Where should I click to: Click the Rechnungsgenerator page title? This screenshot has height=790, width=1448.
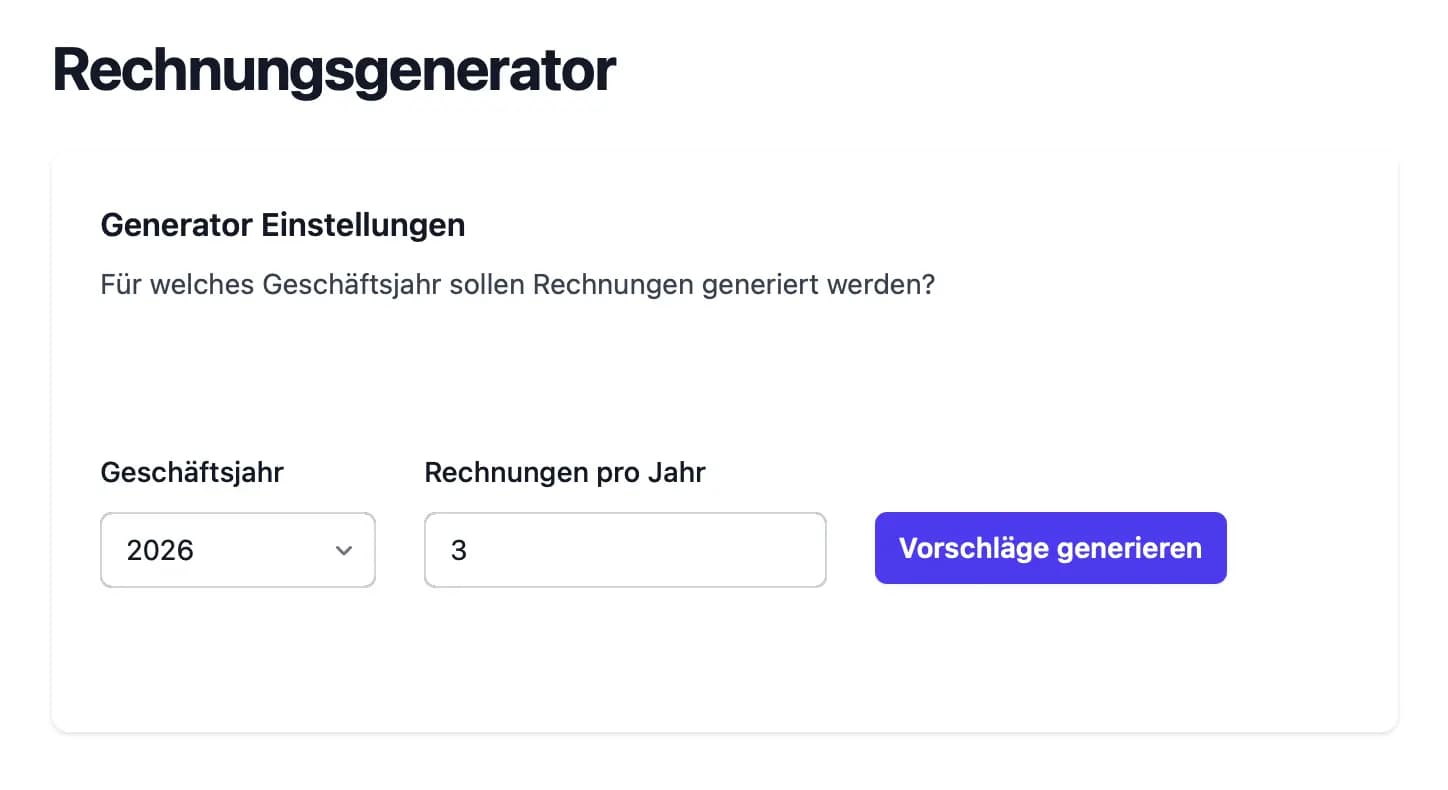click(334, 68)
